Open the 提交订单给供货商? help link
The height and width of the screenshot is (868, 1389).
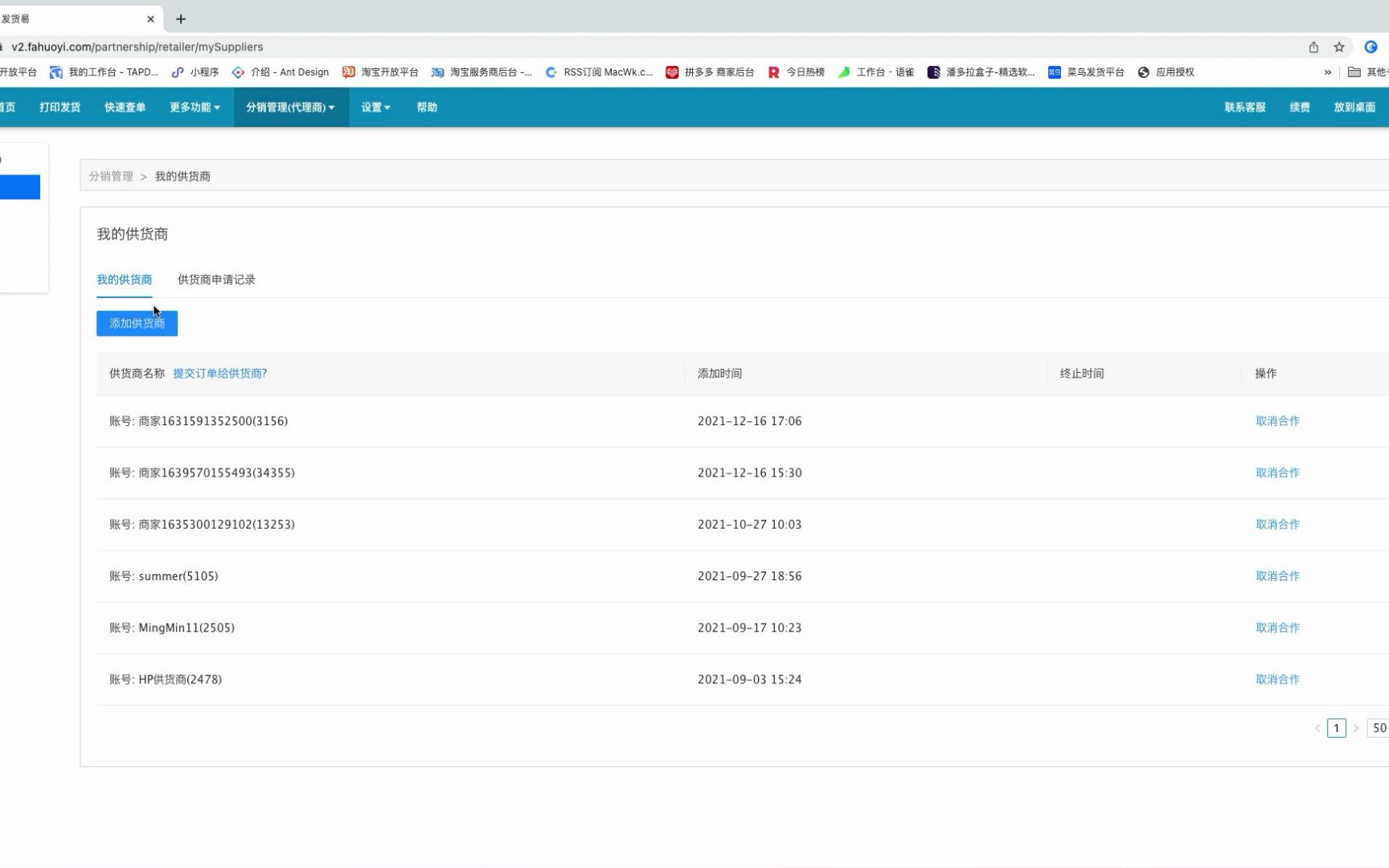pos(220,373)
